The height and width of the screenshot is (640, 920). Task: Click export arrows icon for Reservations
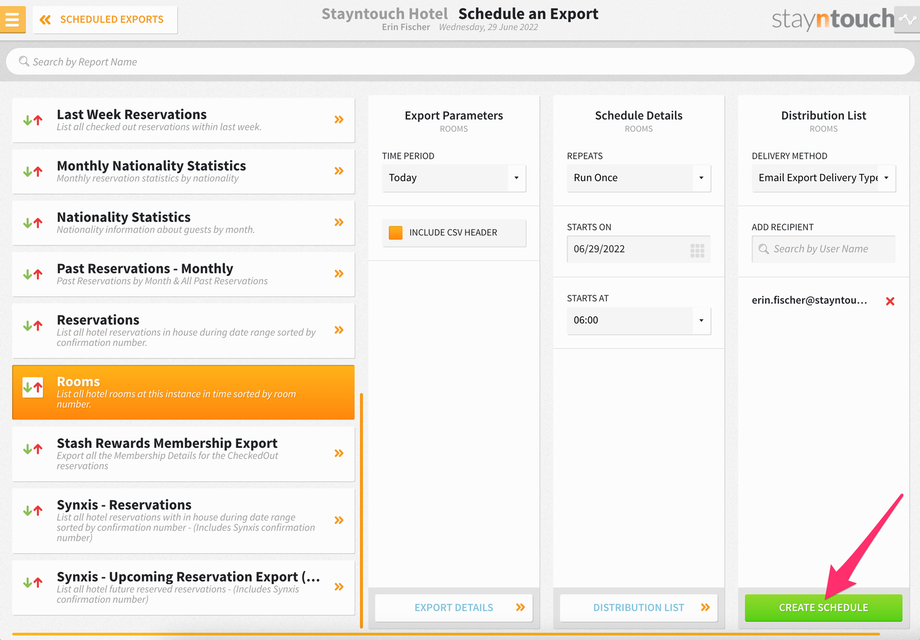[32, 326]
